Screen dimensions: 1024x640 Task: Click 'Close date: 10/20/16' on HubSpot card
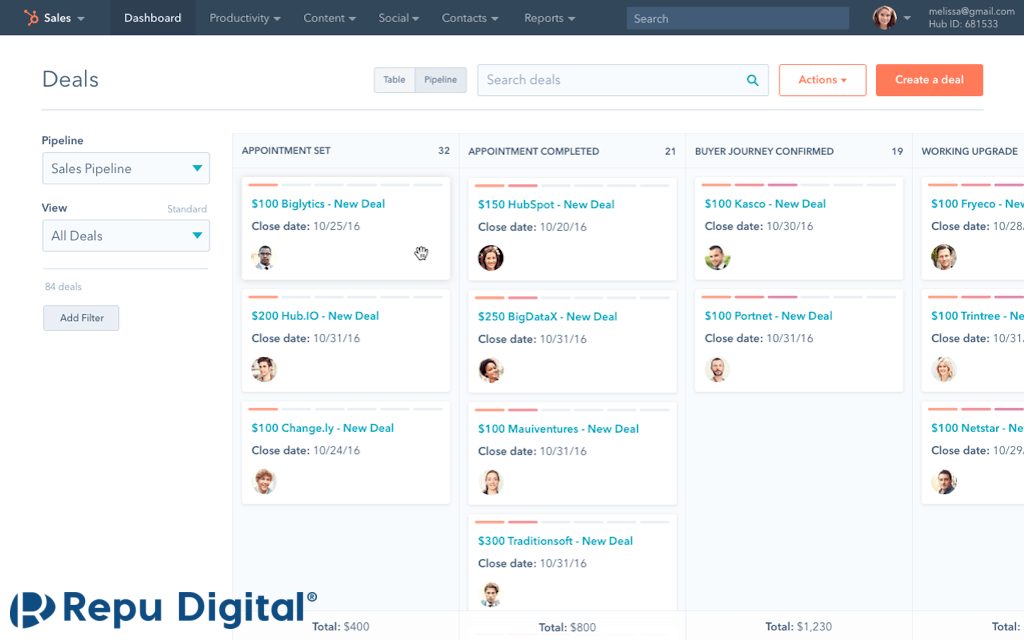point(532,227)
